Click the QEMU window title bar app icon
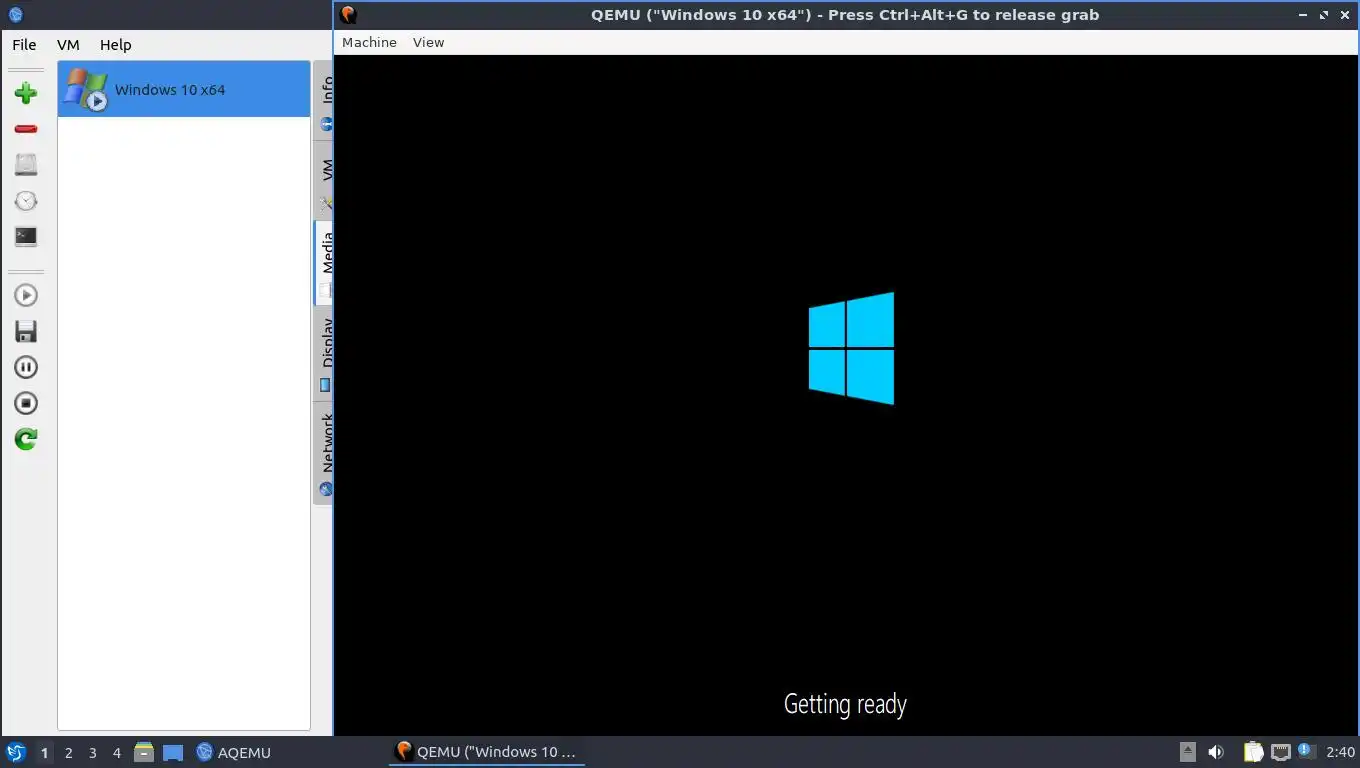 [x=348, y=15]
